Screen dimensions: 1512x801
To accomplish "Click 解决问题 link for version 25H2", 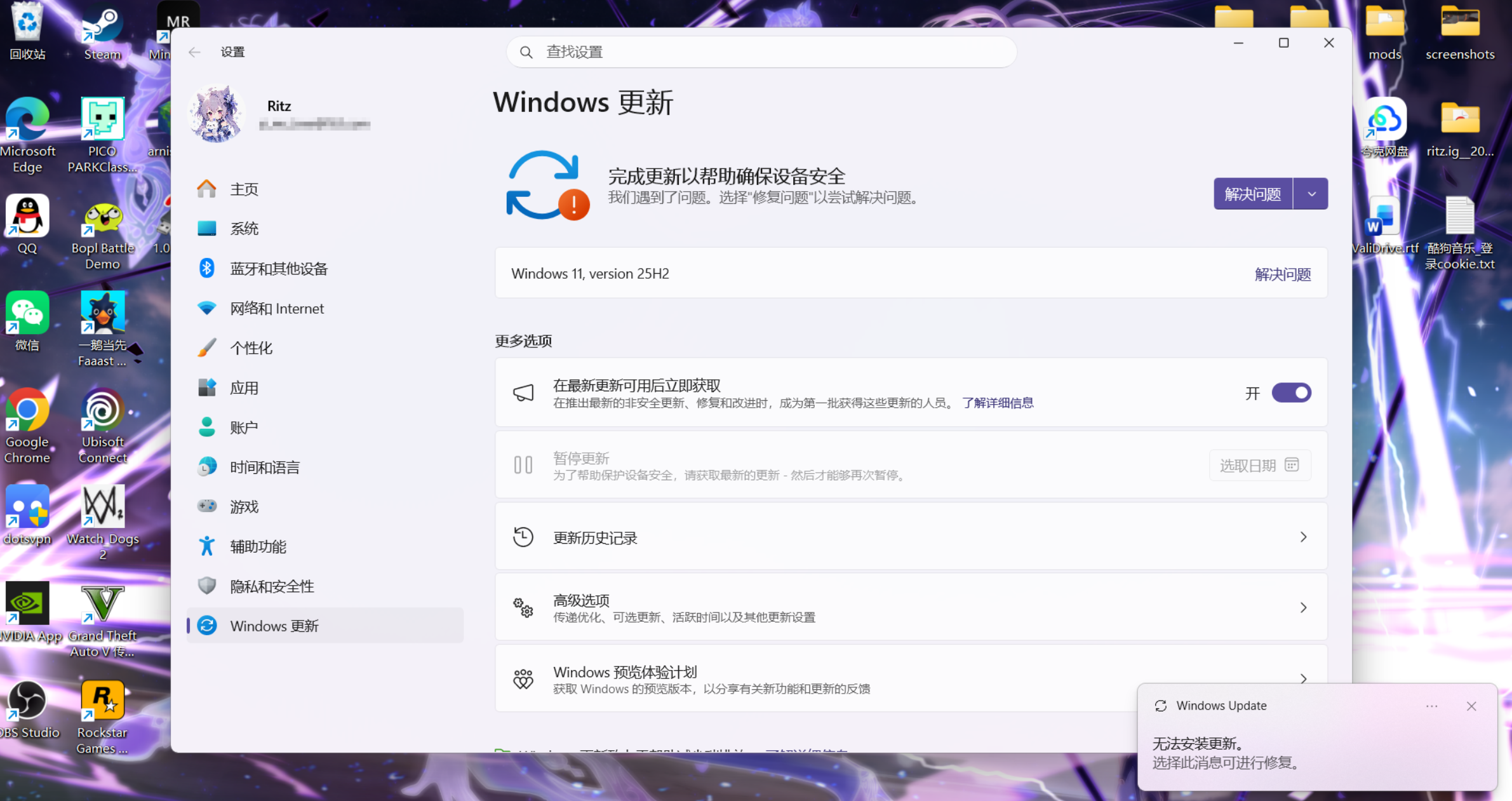I will pyautogui.click(x=1283, y=274).
